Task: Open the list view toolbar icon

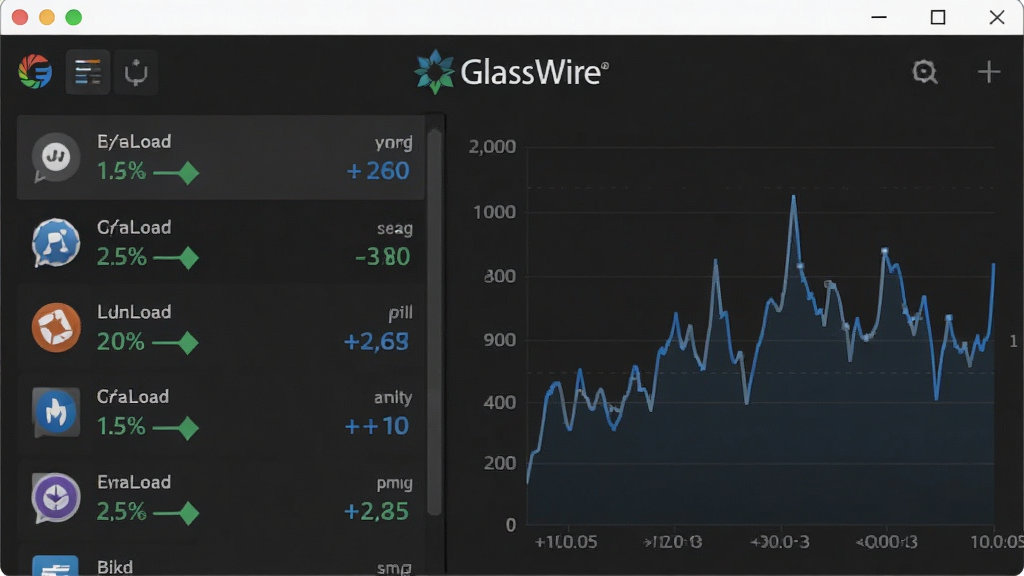Action: click(x=88, y=72)
